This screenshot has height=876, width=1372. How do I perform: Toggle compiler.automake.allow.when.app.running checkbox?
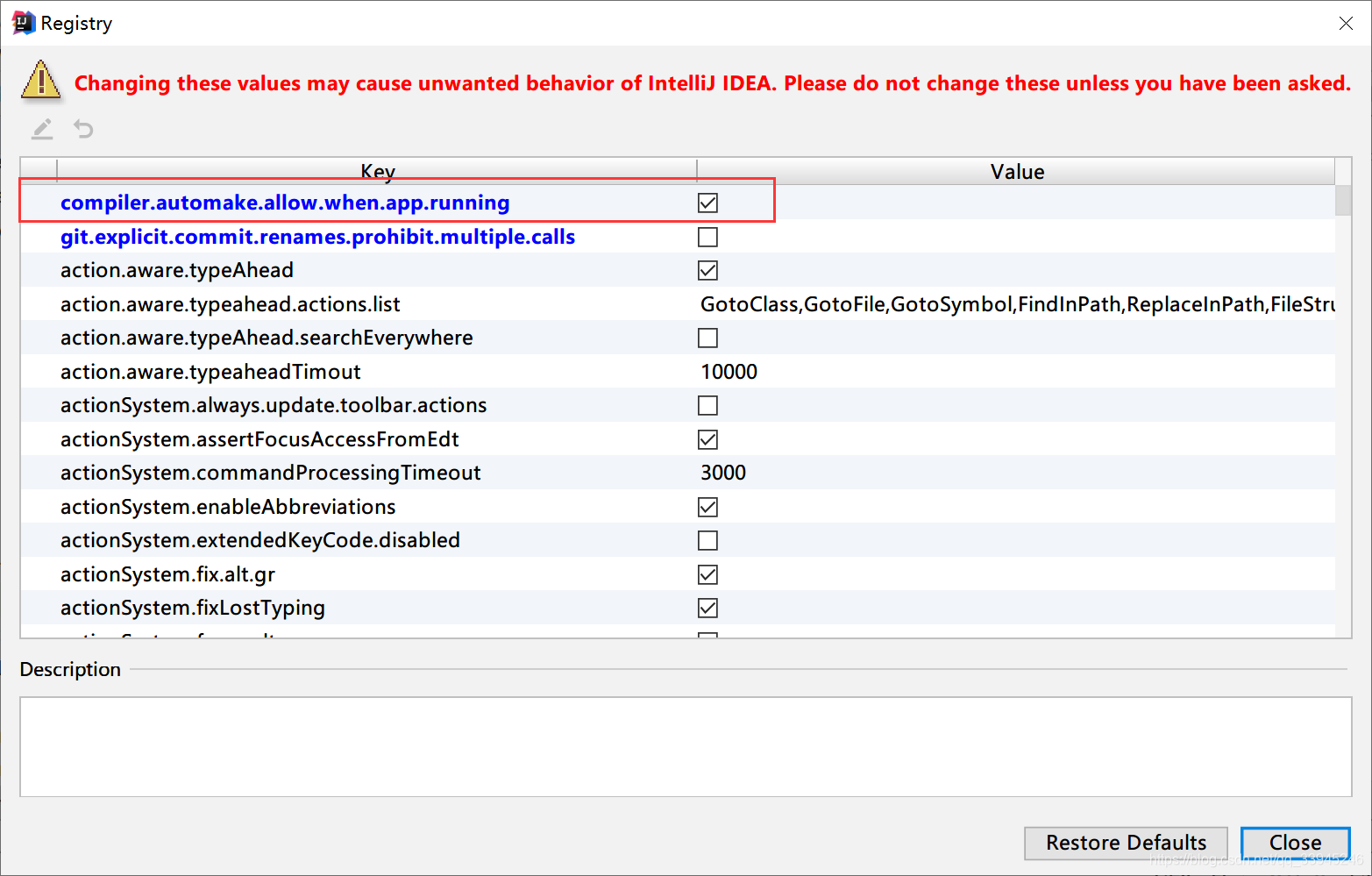click(x=707, y=203)
